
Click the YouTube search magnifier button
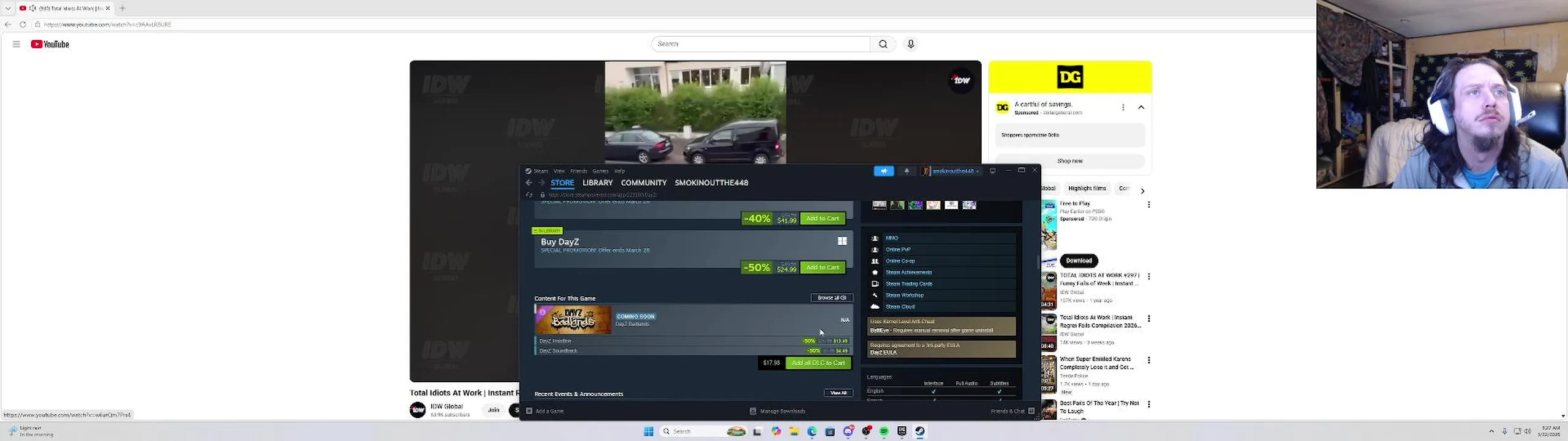coord(883,44)
